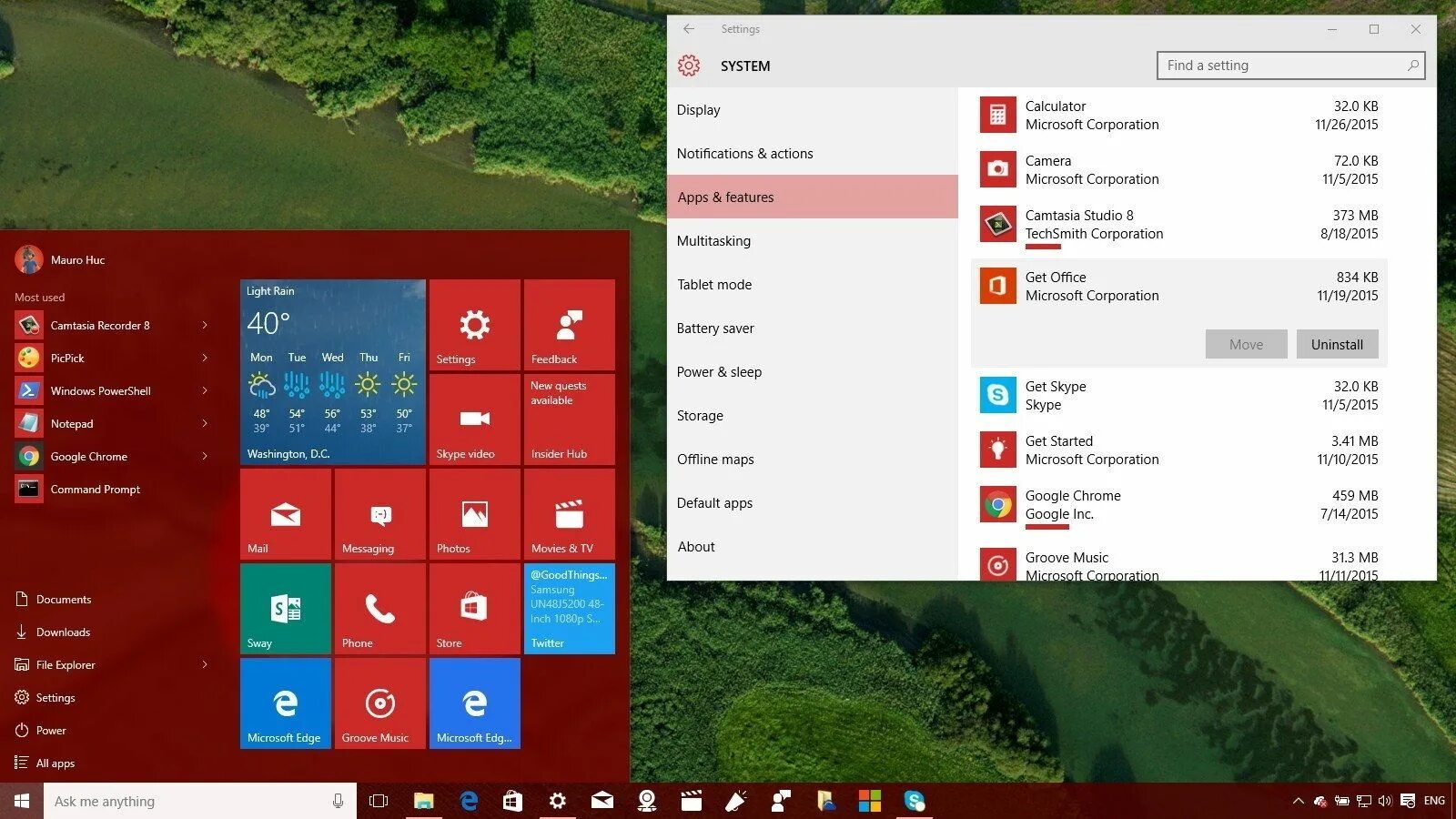This screenshot has height=819, width=1456.
Task: Open the Messaging tile
Action: point(379,514)
